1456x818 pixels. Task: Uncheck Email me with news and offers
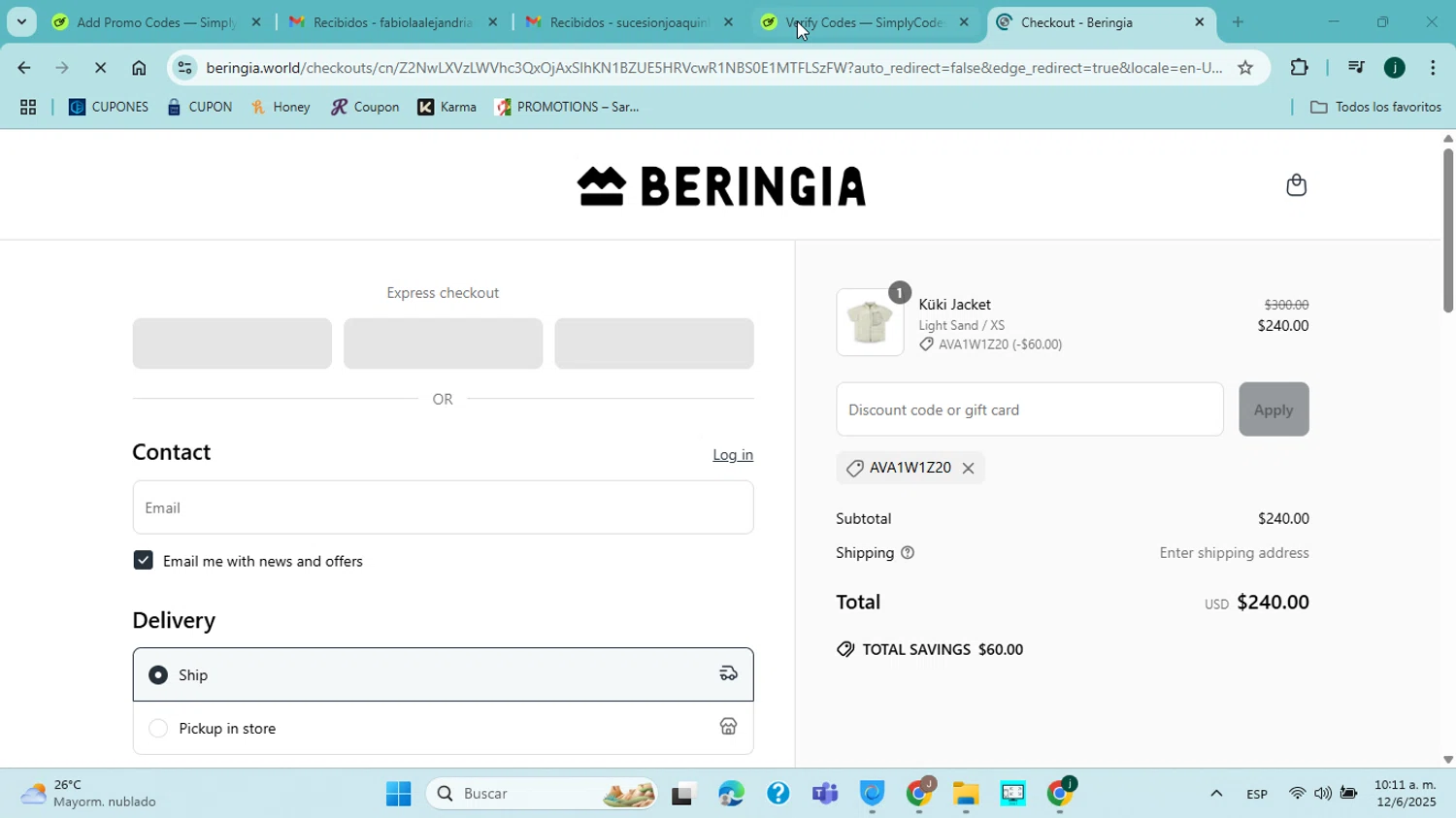point(143,561)
